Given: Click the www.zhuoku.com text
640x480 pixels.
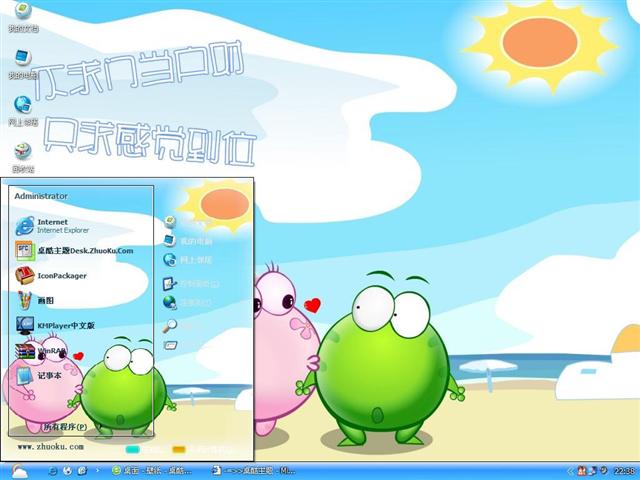Looking at the screenshot, I should point(51,447).
